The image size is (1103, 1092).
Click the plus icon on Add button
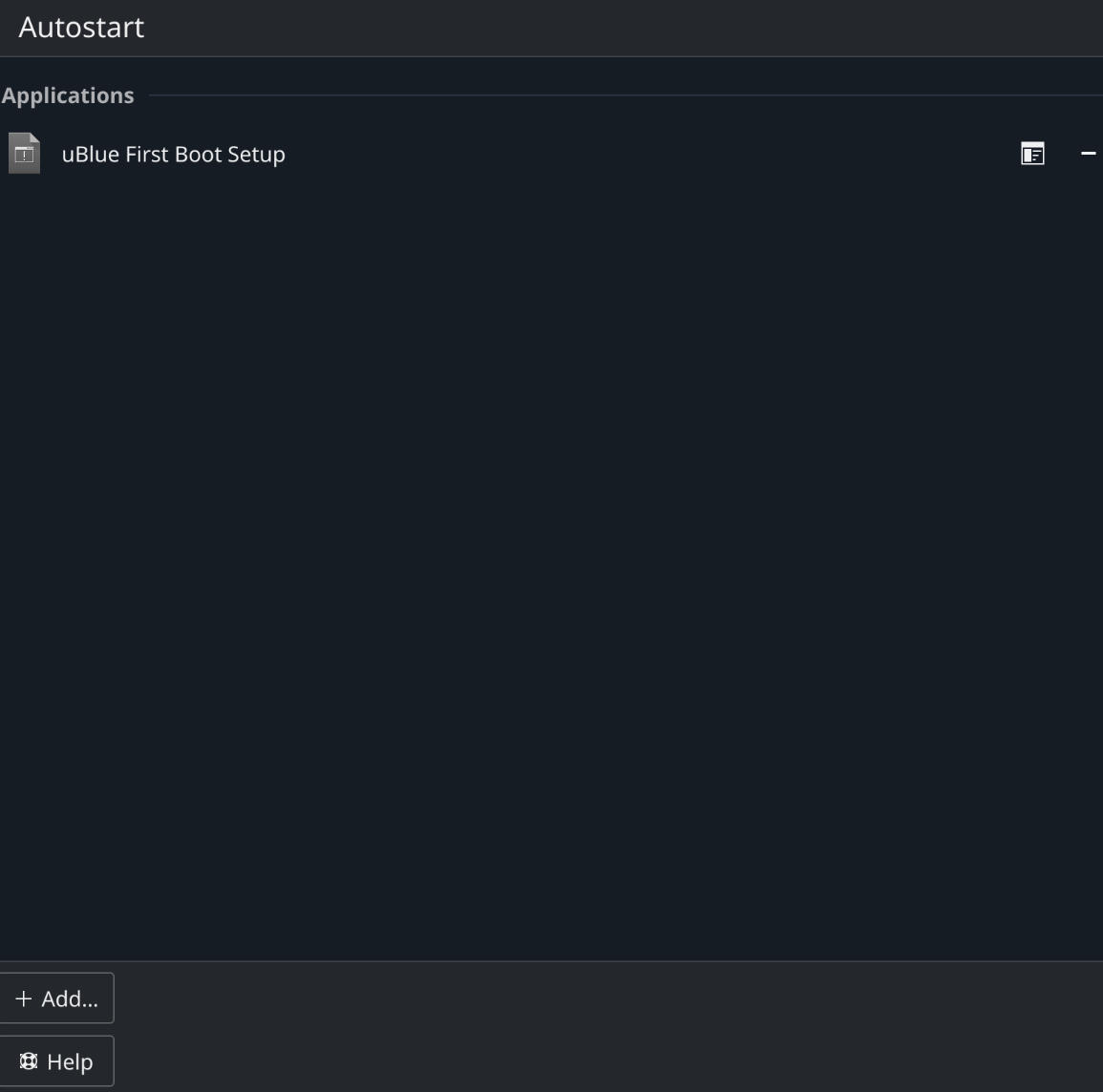pos(23,999)
